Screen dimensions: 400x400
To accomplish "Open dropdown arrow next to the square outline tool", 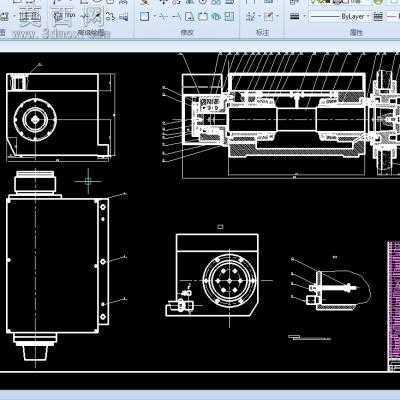I will point(154,16).
